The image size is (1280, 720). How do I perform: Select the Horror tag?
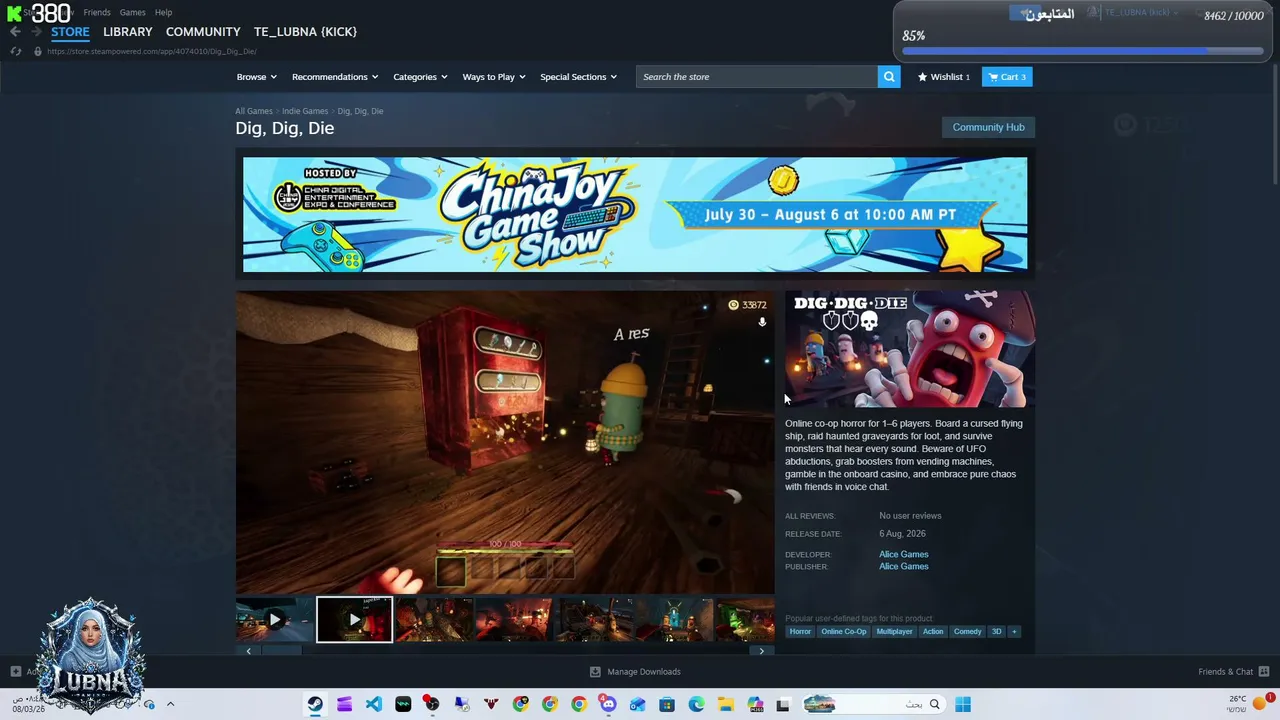[x=800, y=632]
